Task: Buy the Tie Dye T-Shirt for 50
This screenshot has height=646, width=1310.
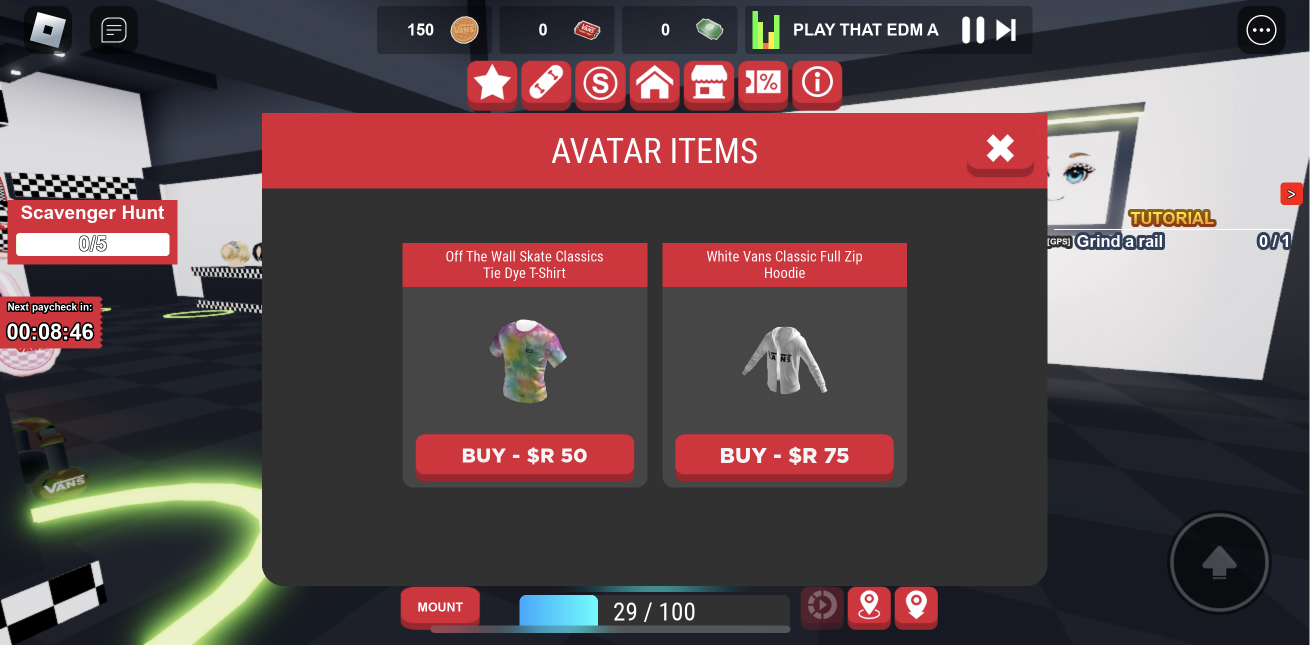Action: click(x=525, y=456)
